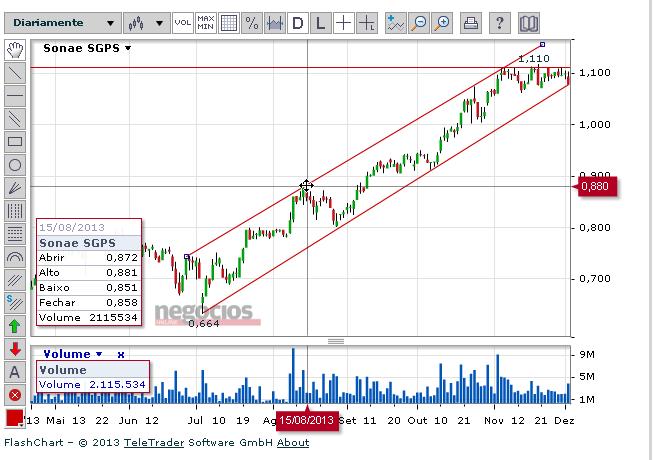Viewport: 653px width, 460px height.
Task: Toggle the L logarithmic scale button
Action: 321,23
